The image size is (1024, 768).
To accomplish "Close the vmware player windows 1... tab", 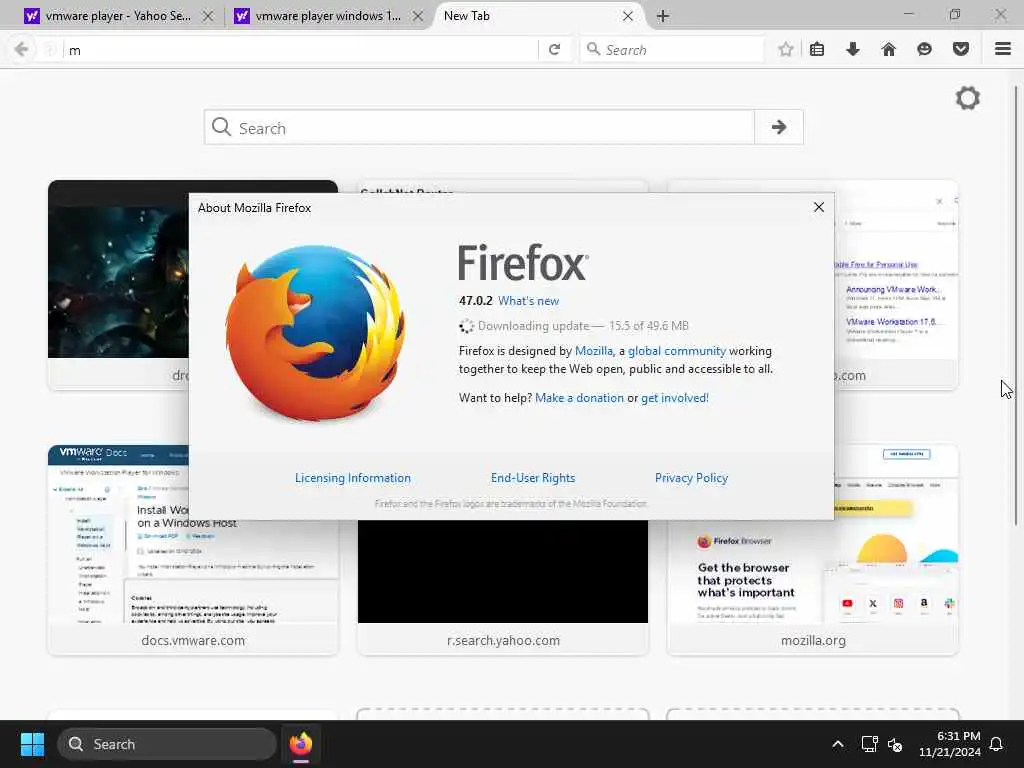I will click(x=417, y=16).
